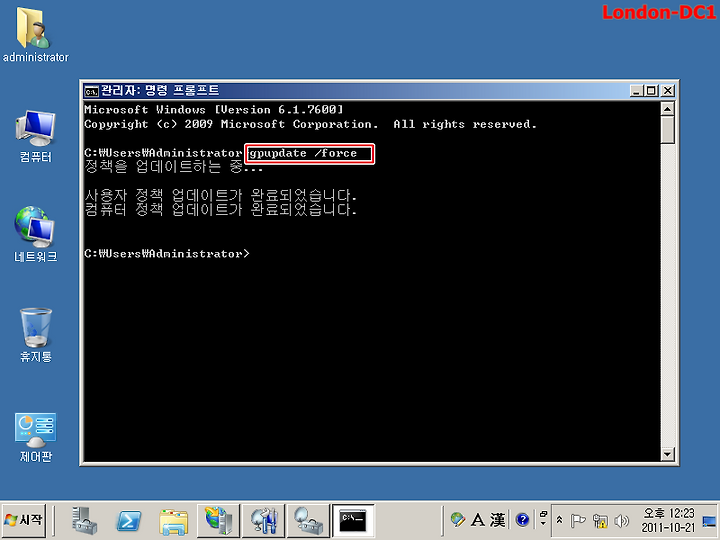This screenshot has width=720, height=540.
Task: Open the administrator folder on the desktop
Action: click(x=35, y=34)
